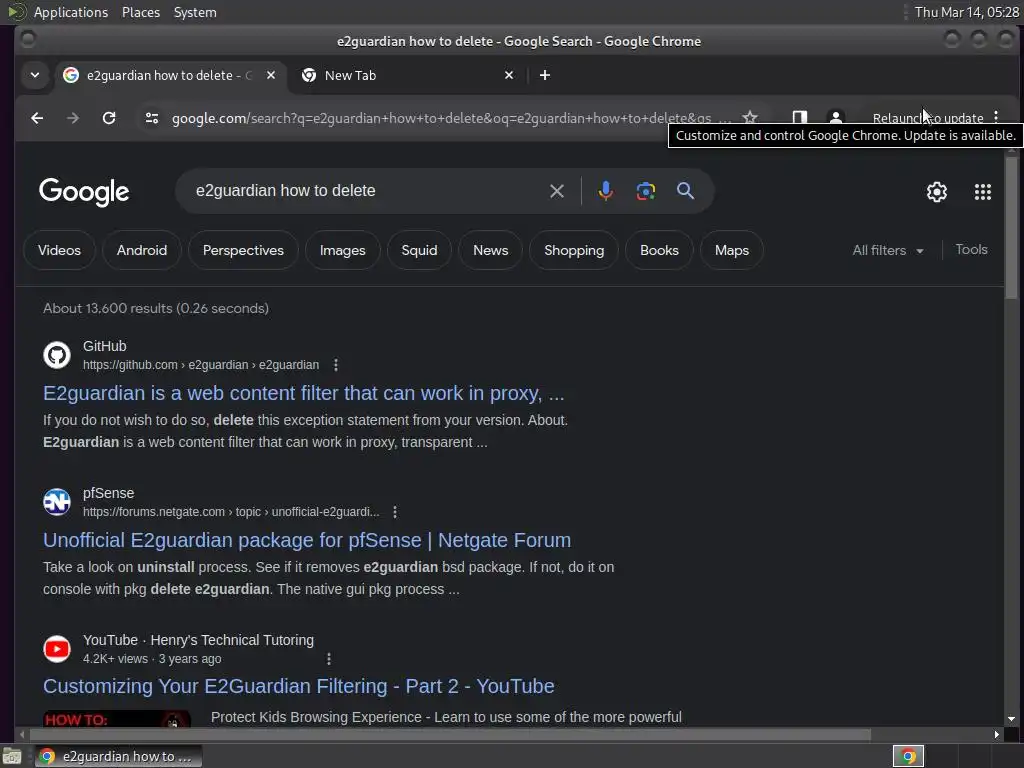The height and width of the screenshot is (768, 1024).
Task: Open more options for GitHub result
Action: pyautogui.click(x=336, y=365)
